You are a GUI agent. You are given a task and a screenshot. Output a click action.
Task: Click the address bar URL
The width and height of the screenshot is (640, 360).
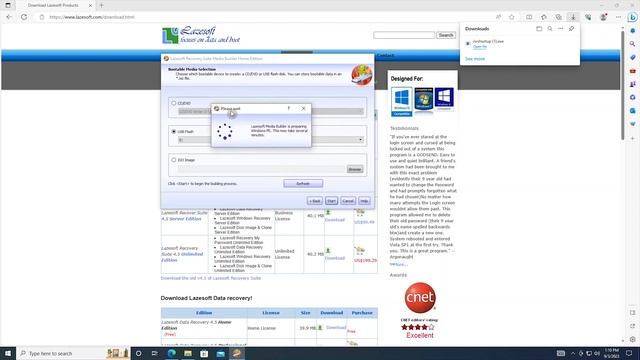(92, 17)
